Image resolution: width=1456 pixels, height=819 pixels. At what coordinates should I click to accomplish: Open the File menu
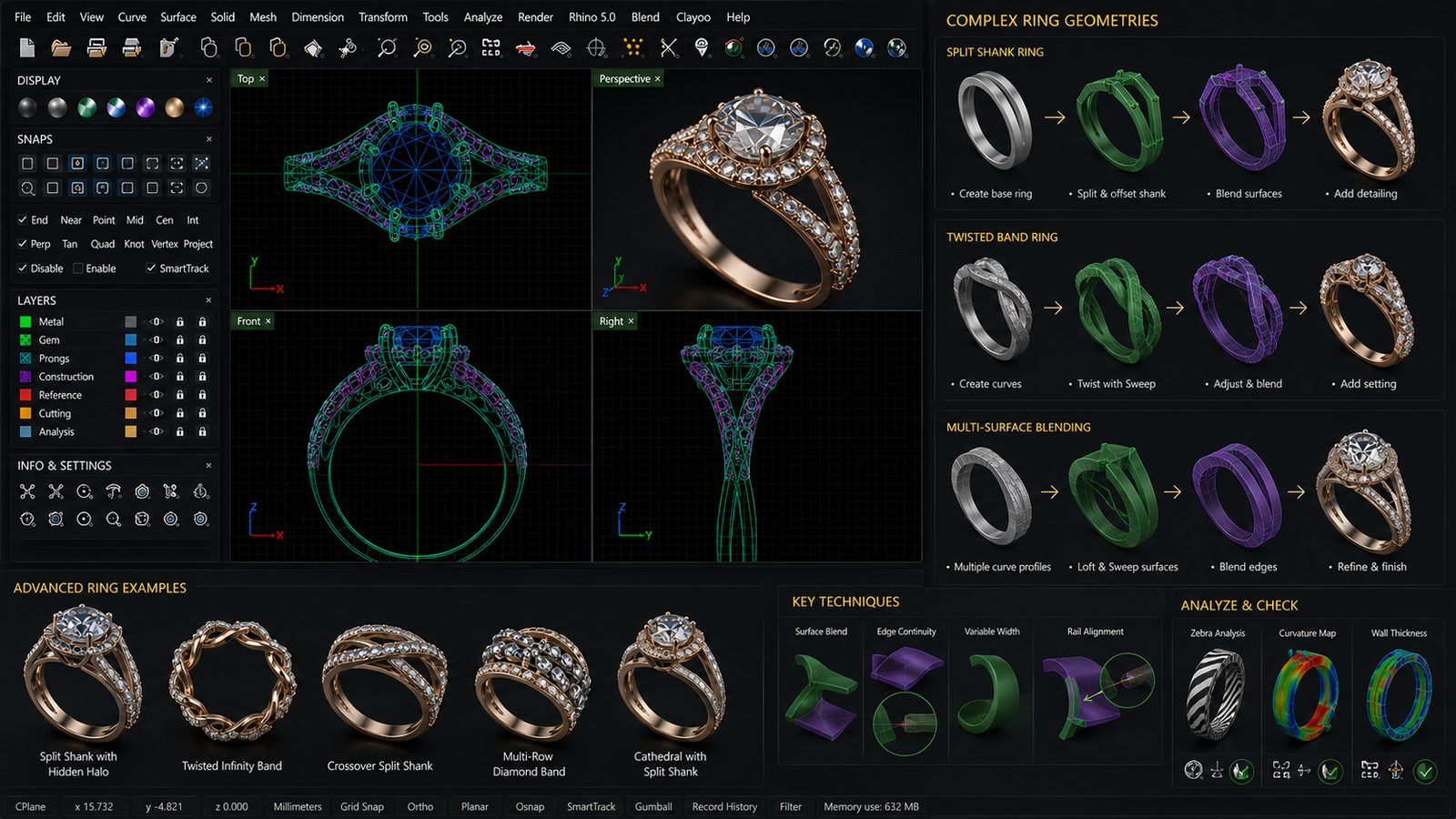[x=23, y=17]
